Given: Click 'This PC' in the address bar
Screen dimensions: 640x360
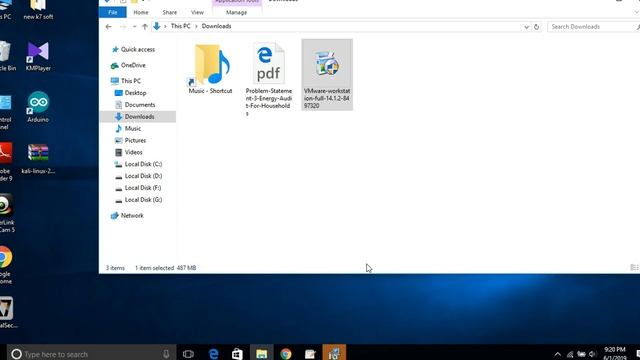Looking at the screenshot, I should [180, 26].
